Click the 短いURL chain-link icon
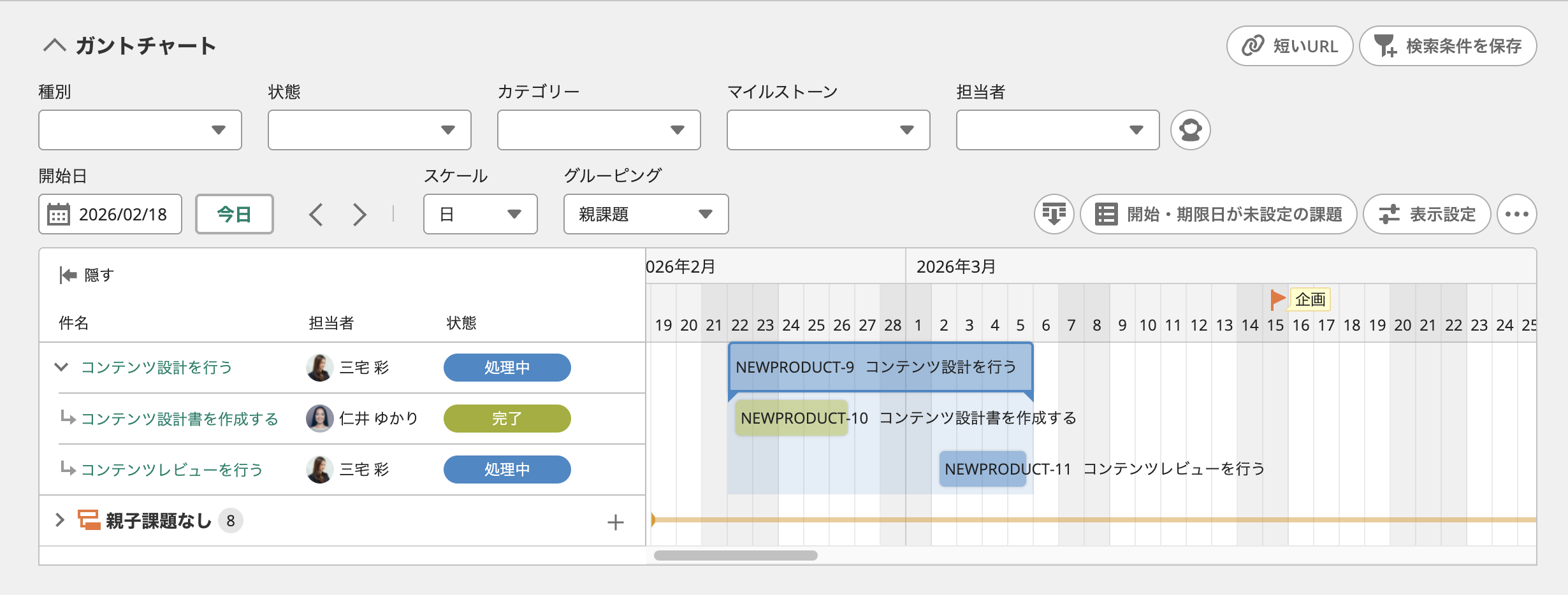The height and width of the screenshot is (595, 1568). pyautogui.click(x=1254, y=45)
